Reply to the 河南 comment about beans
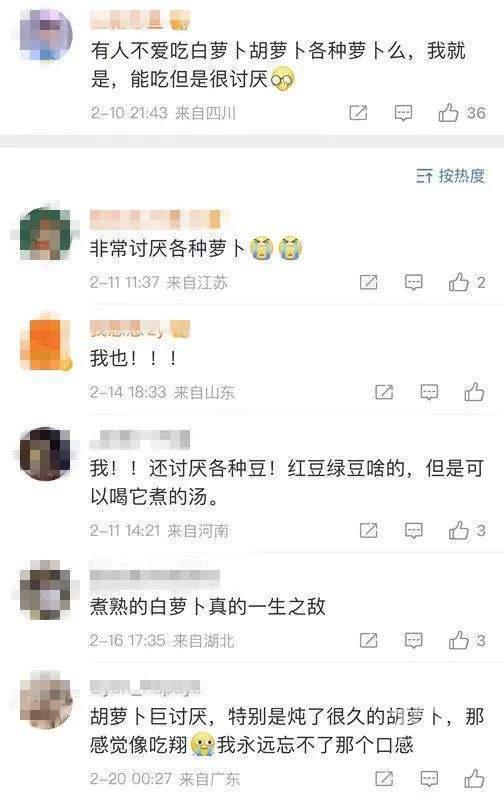The width and height of the screenshot is (504, 800). (413, 531)
